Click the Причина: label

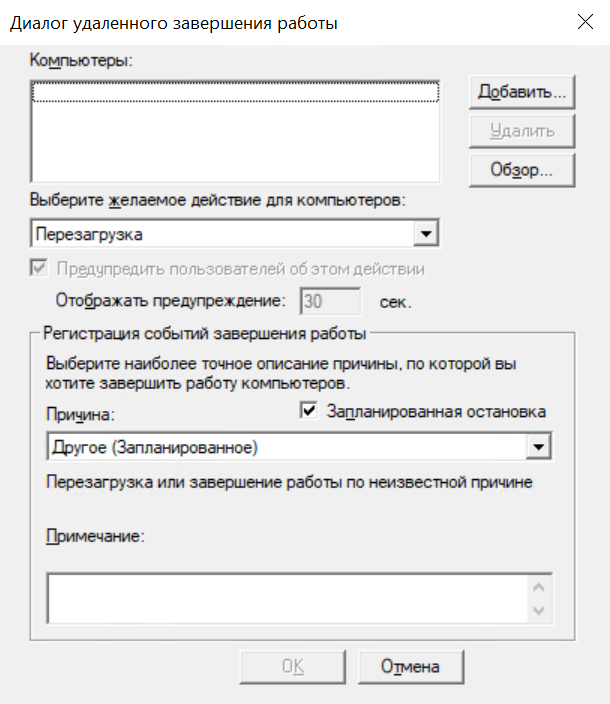coord(80,412)
